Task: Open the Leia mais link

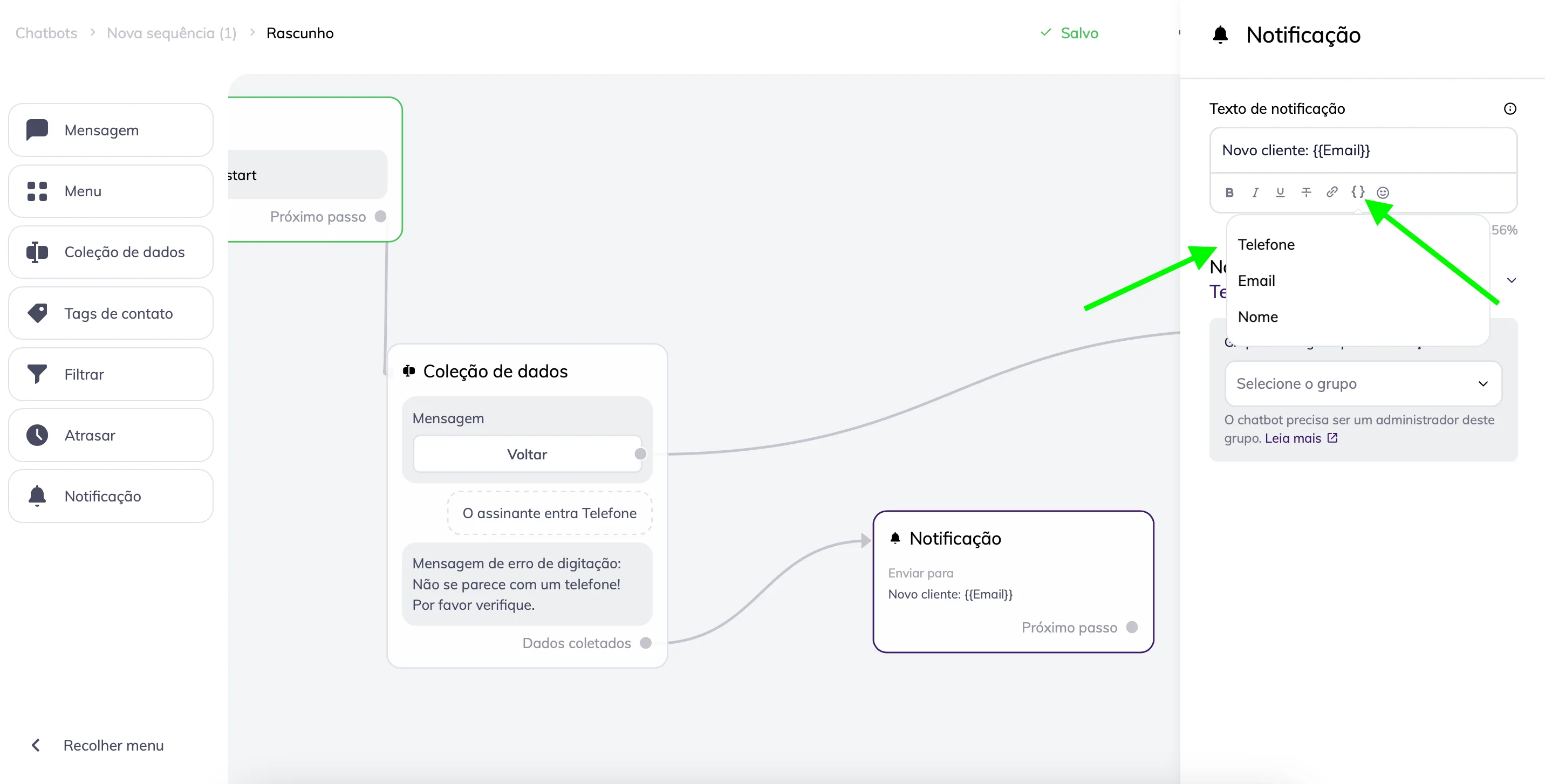Action: [1293, 438]
